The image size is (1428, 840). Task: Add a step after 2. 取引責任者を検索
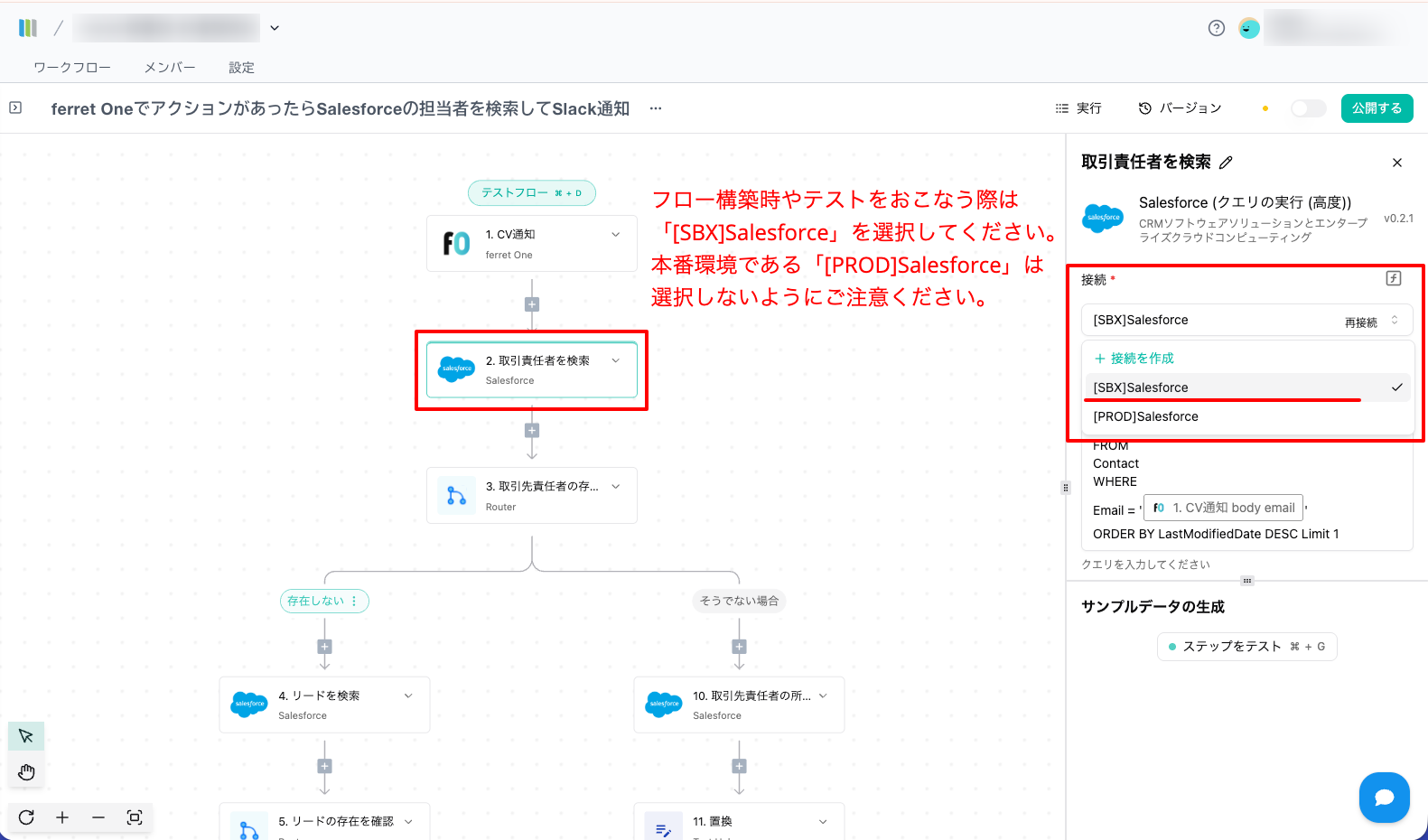pos(532,431)
